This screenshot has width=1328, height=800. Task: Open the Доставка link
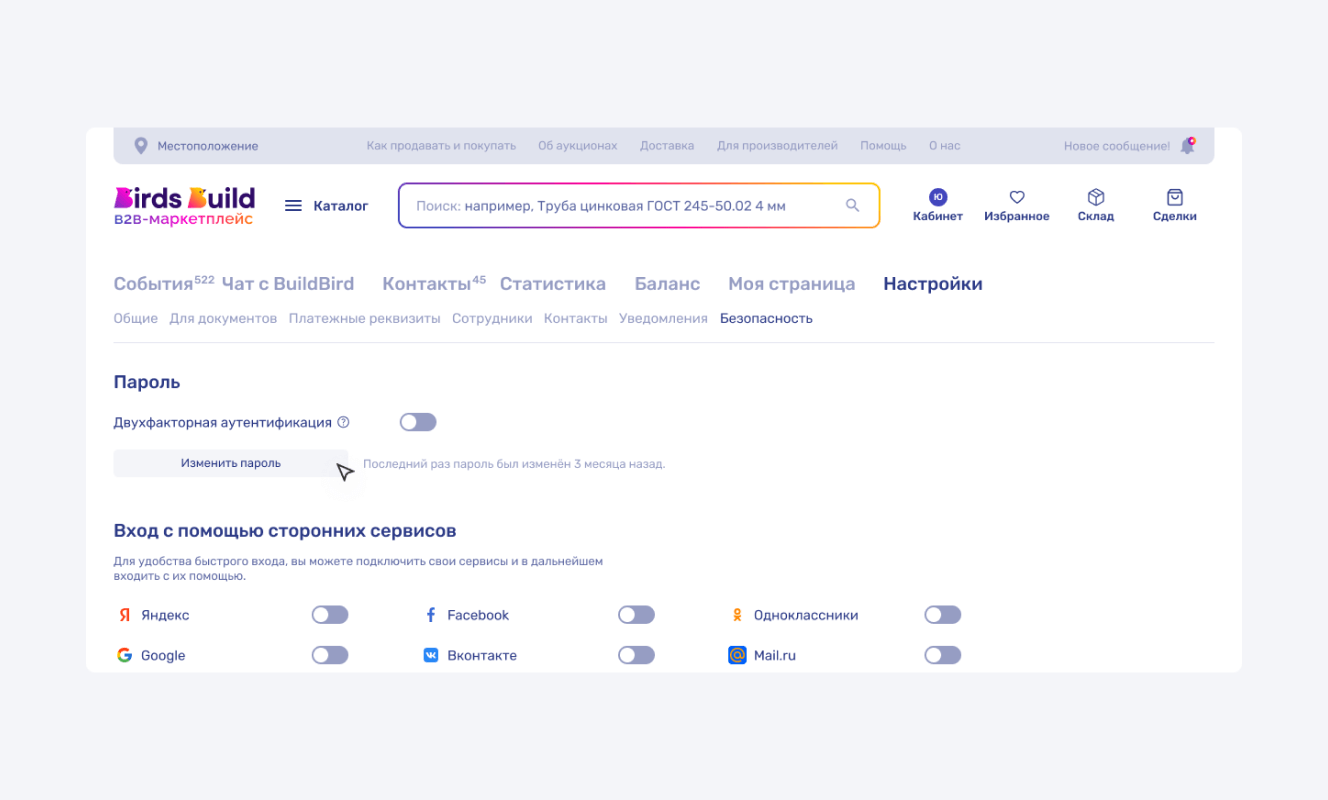666,146
